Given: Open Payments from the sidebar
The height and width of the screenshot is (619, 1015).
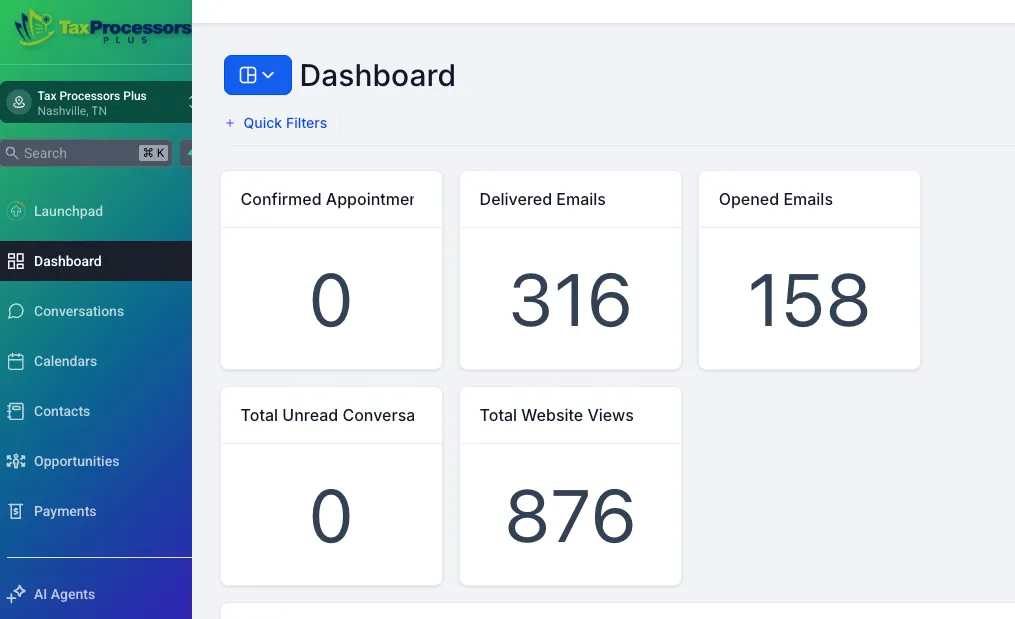Looking at the screenshot, I should 96,512.
